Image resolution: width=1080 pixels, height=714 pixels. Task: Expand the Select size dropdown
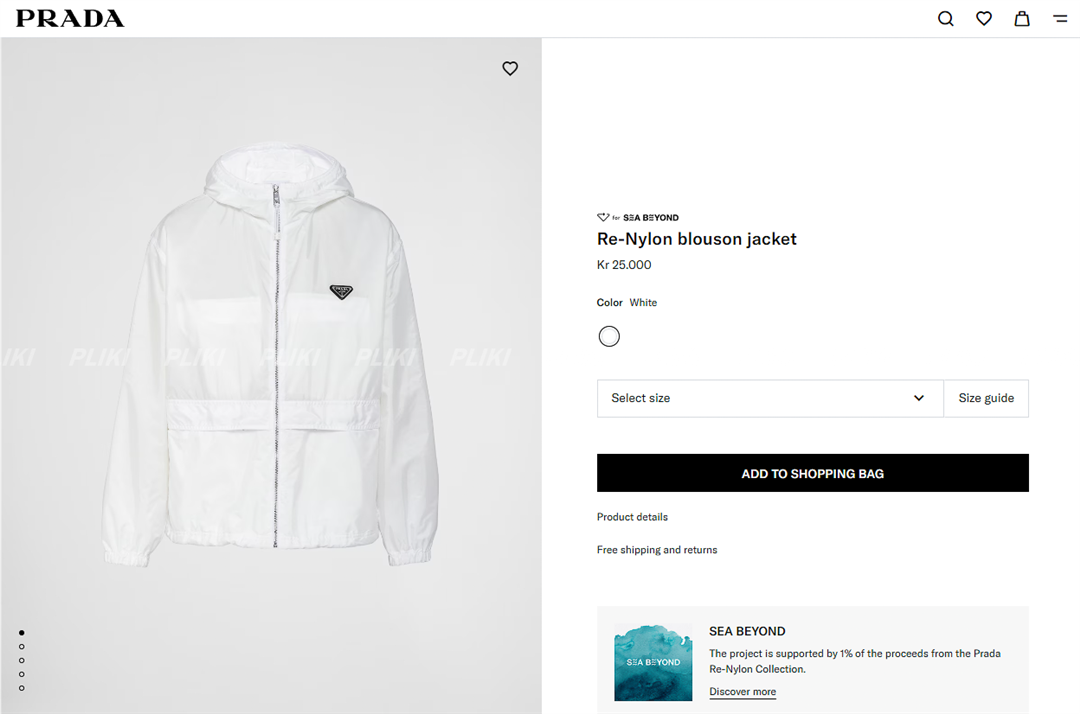769,398
